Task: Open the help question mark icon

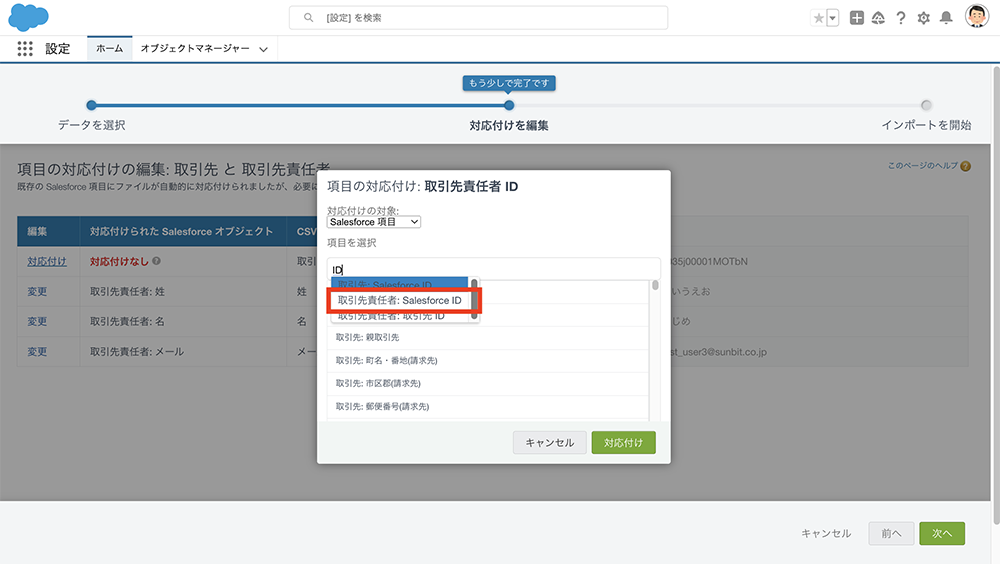Action: 901,18
